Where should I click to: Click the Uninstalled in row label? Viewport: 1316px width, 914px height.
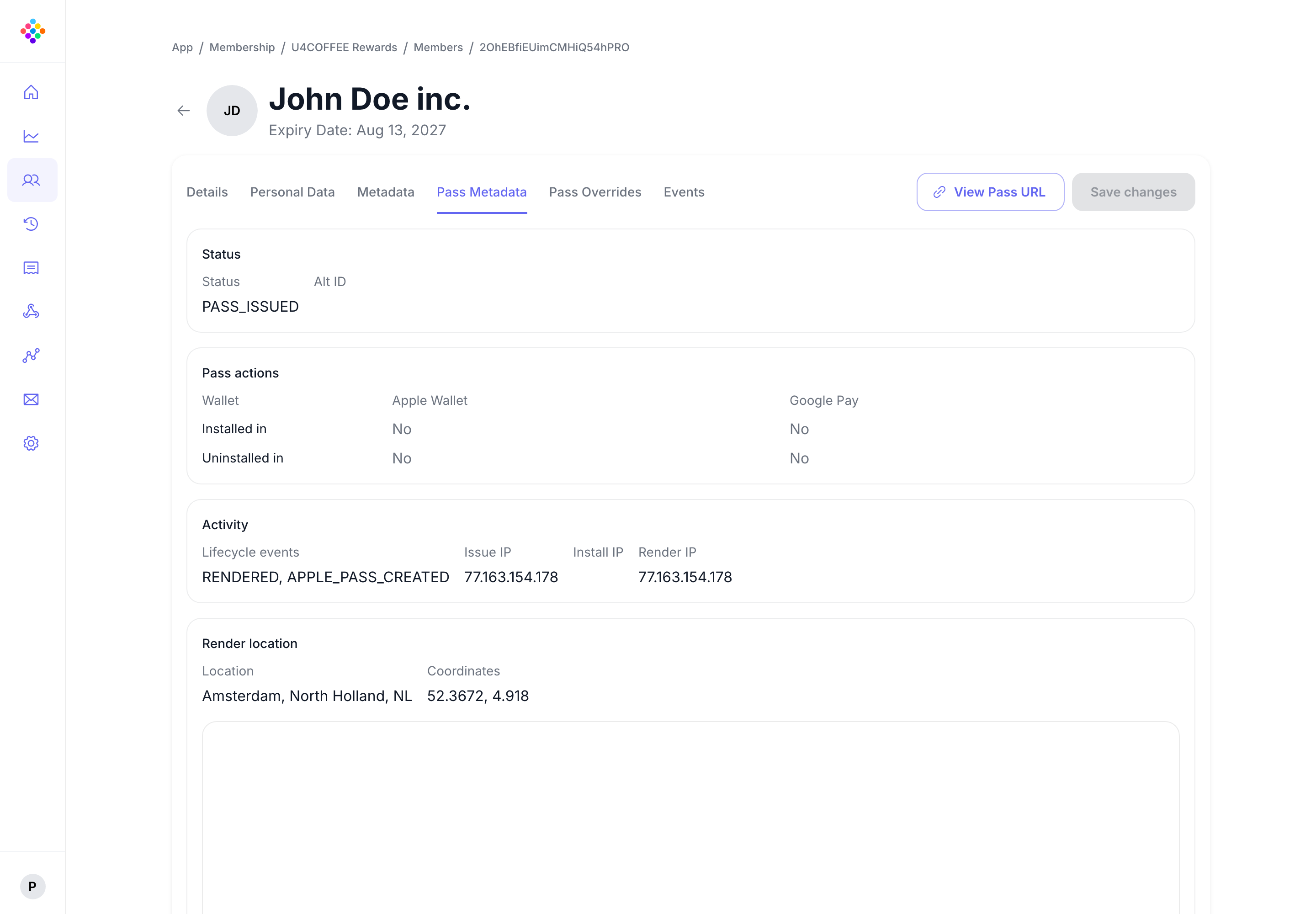pyautogui.click(x=243, y=458)
